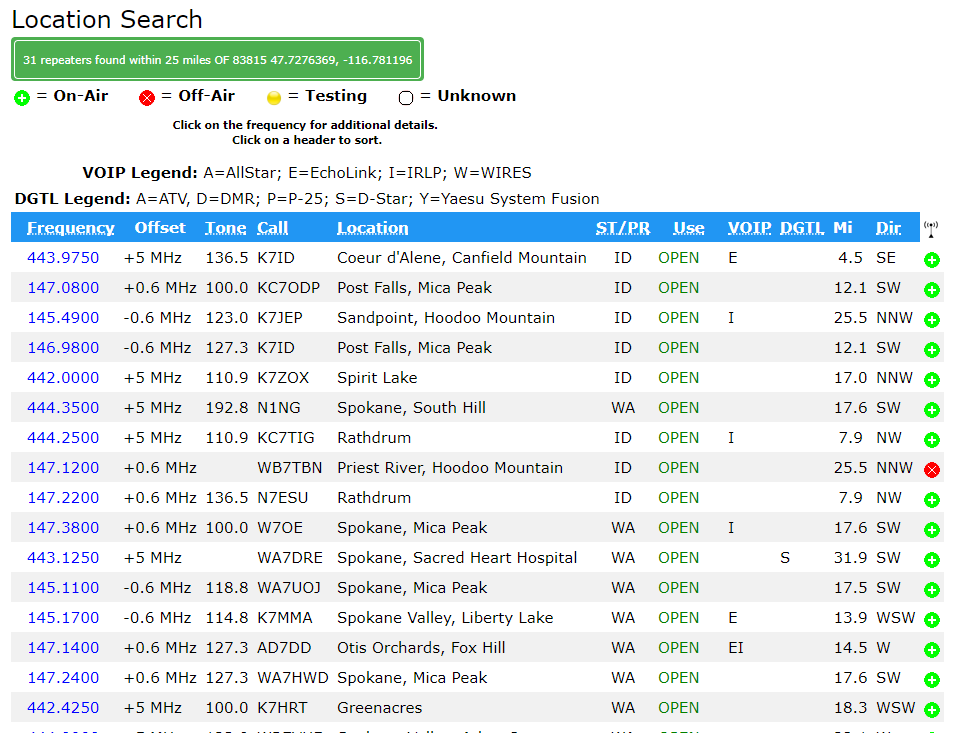Screen dimensions: 955x733
Task: Click the red Off-Air legend icon
Action: 147,97
